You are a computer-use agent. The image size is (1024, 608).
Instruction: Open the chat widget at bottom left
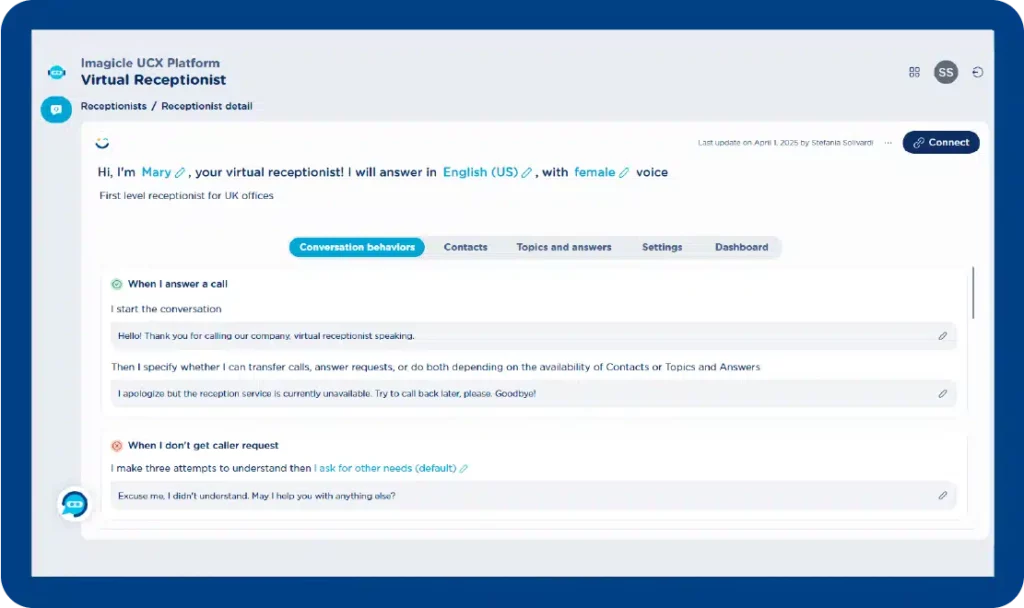76,504
